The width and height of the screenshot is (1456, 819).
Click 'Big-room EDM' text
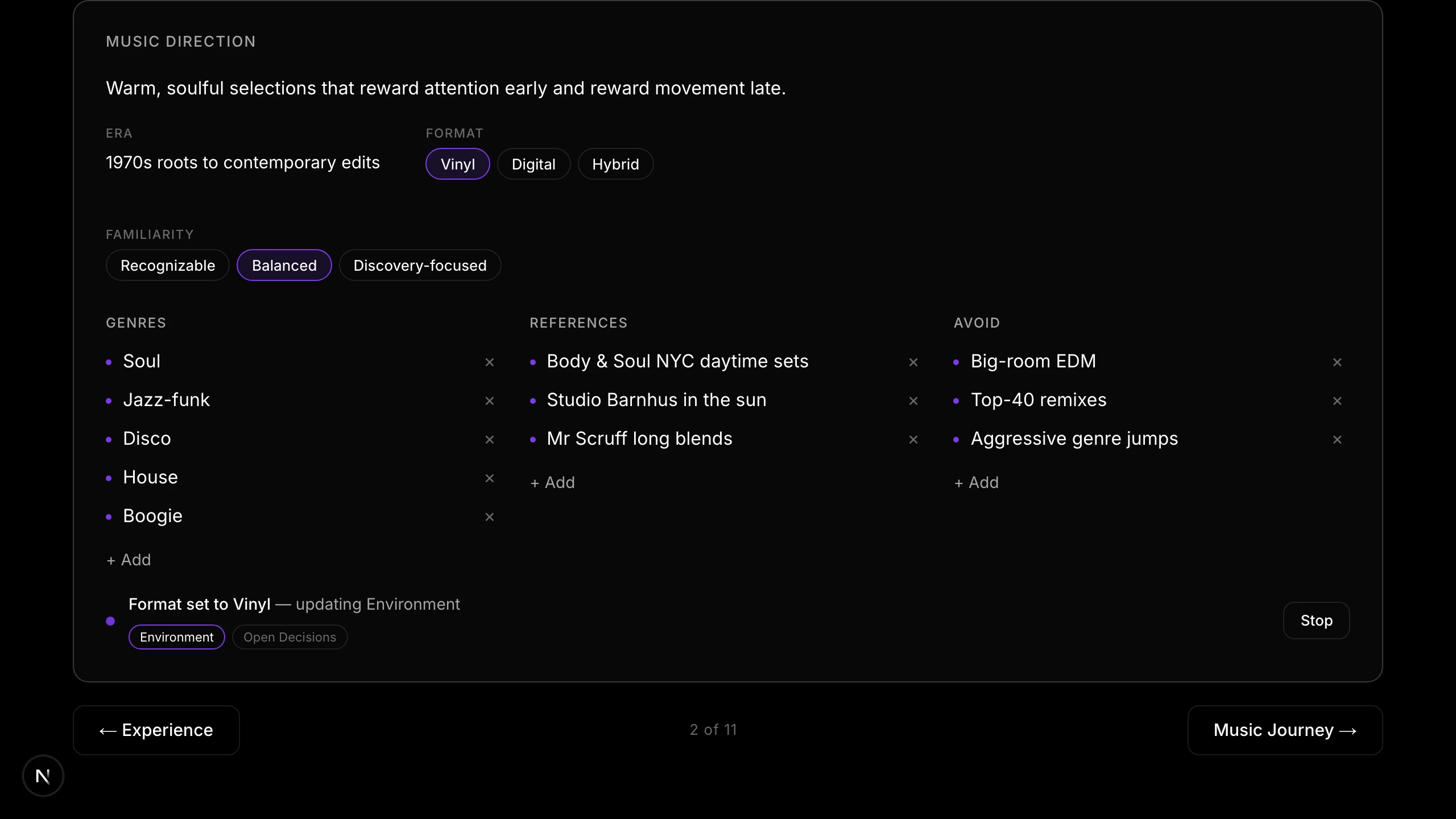tap(1033, 361)
